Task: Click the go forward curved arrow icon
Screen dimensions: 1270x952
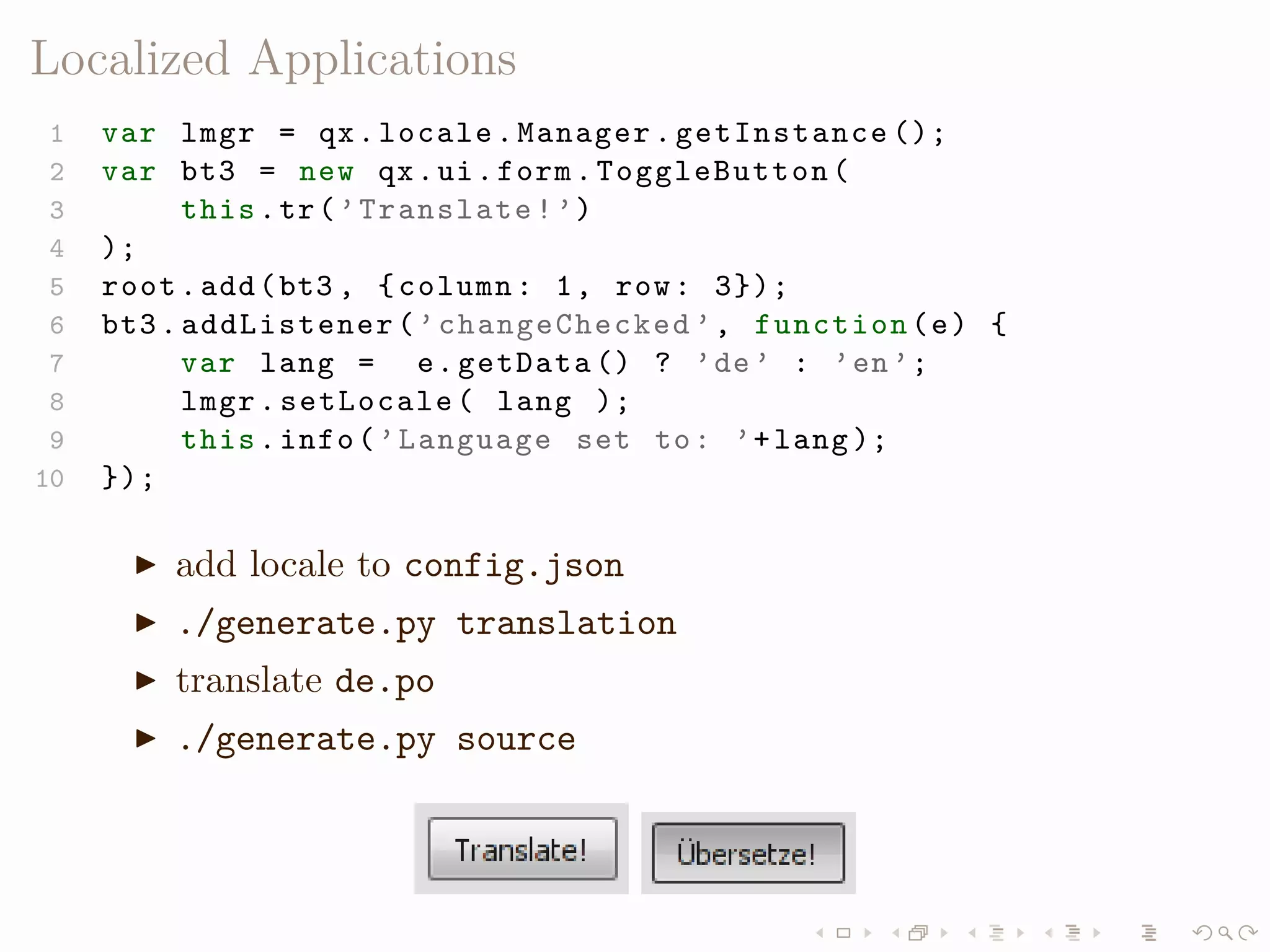Action: 1248,933
